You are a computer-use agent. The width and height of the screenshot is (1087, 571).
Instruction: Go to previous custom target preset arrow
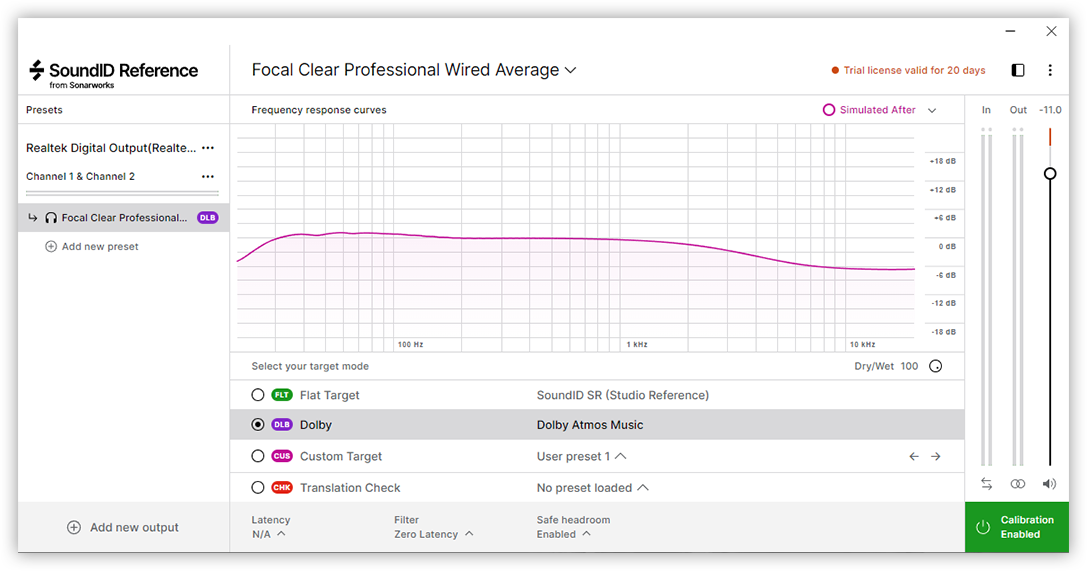click(x=914, y=457)
